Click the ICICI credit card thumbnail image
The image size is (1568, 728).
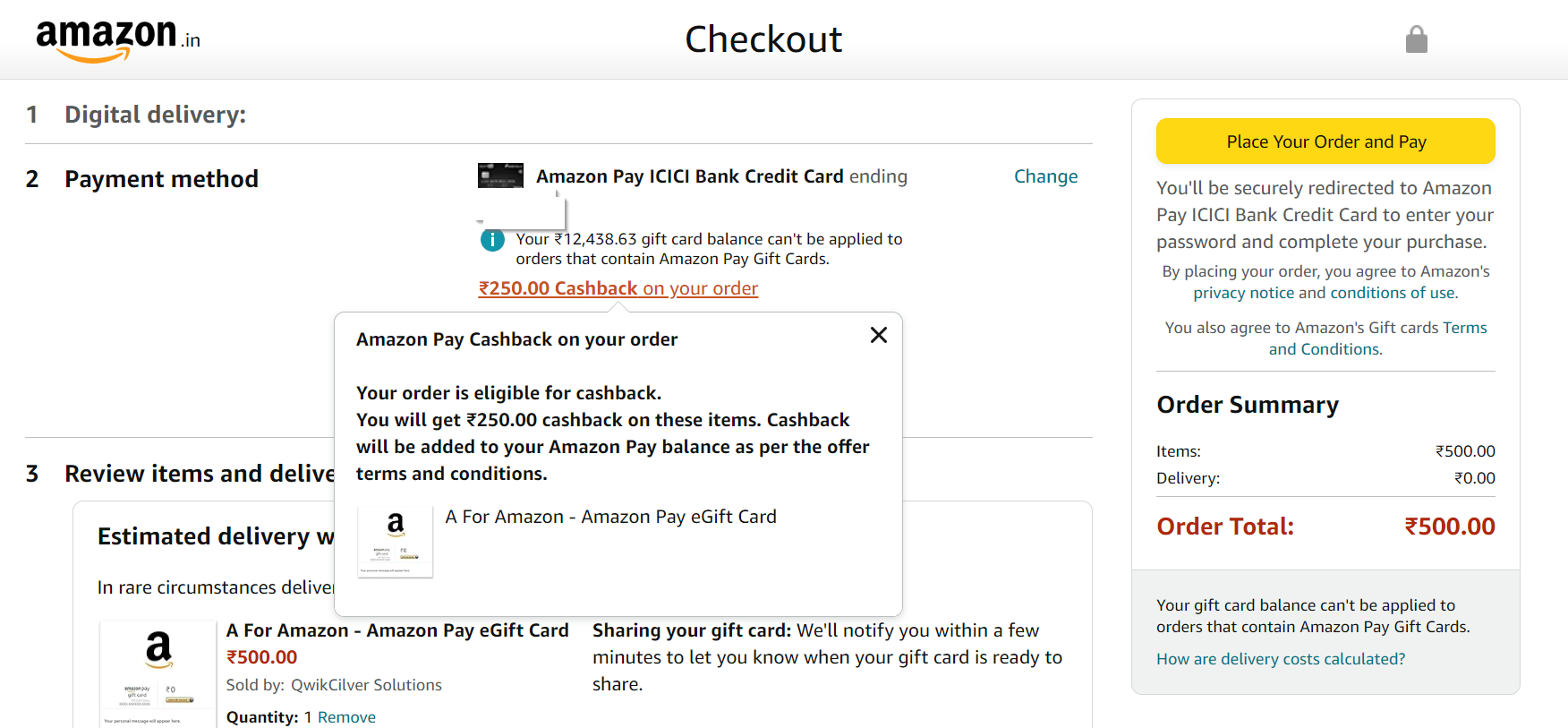(x=499, y=176)
